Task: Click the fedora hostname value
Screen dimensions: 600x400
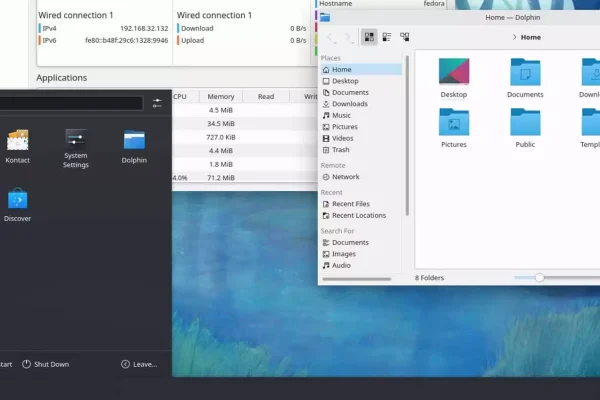Action: click(434, 3)
